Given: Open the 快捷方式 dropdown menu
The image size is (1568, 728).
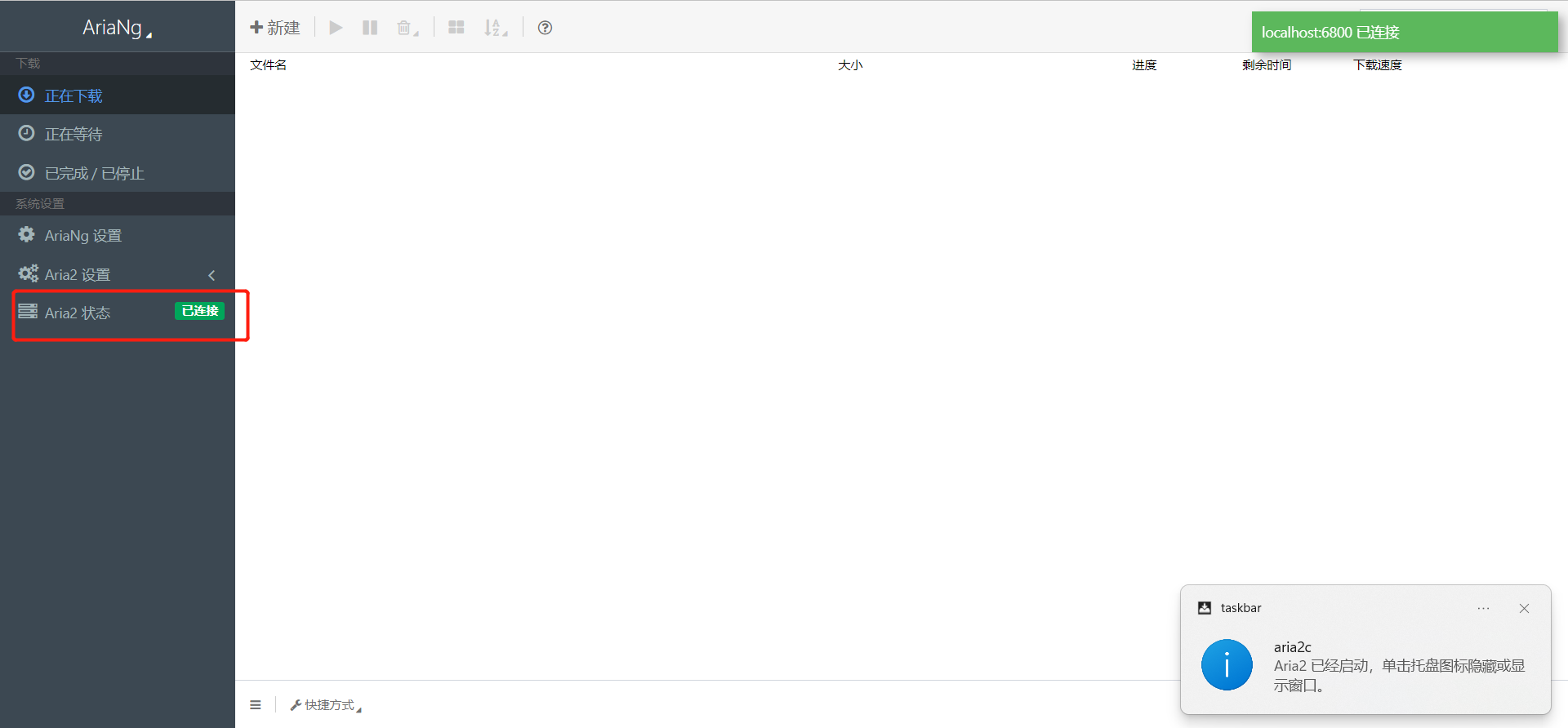Looking at the screenshot, I should point(326,705).
